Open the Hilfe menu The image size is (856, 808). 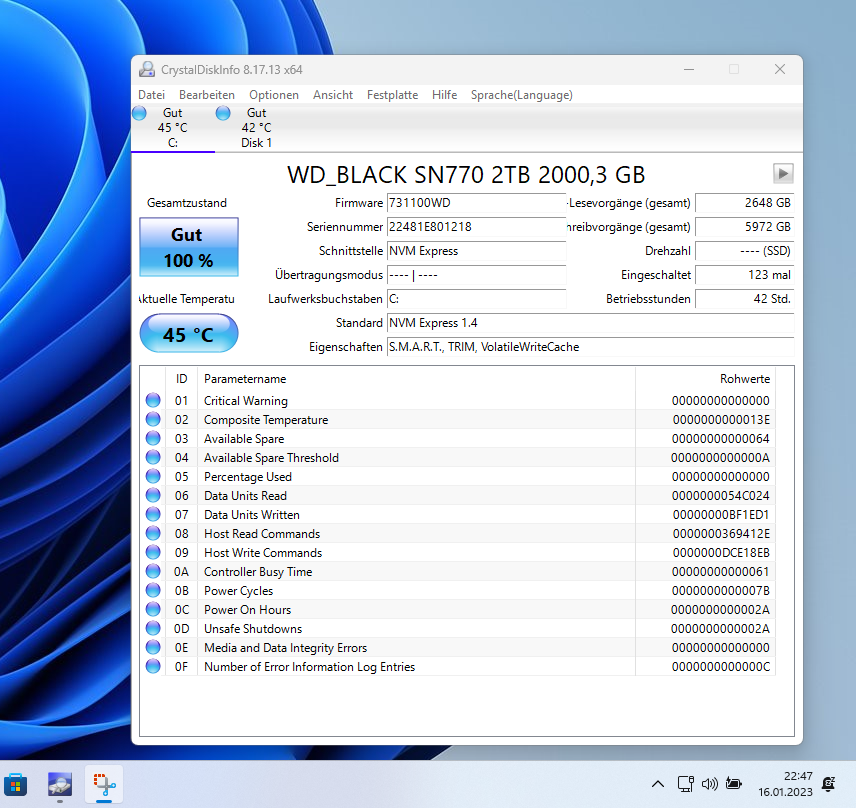coord(444,95)
